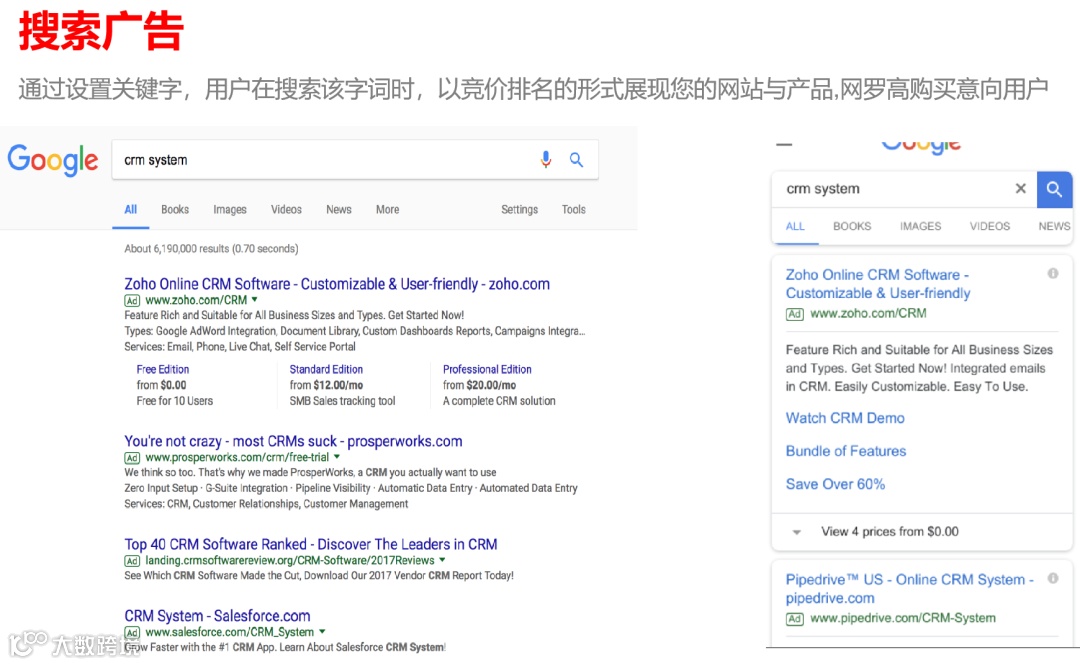This screenshot has width=1080, height=665.
Task: Click info icon beside Pipedrive mobile ad
Action: (x=1052, y=578)
